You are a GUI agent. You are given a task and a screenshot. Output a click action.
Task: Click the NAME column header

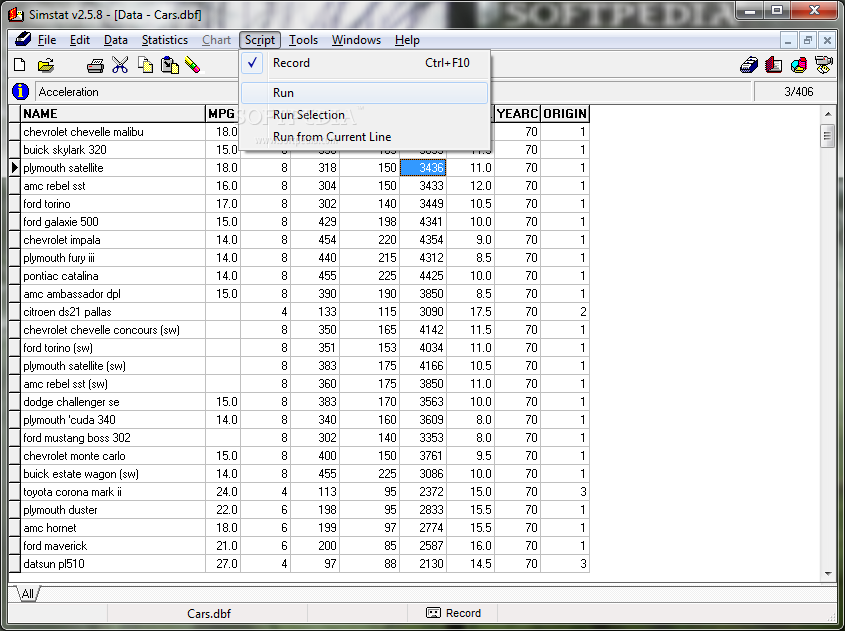pos(113,114)
